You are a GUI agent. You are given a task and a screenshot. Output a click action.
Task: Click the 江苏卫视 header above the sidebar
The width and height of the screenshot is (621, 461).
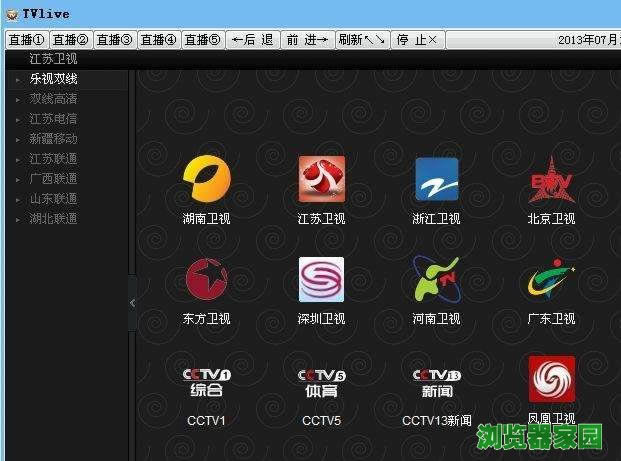tap(53, 59)
